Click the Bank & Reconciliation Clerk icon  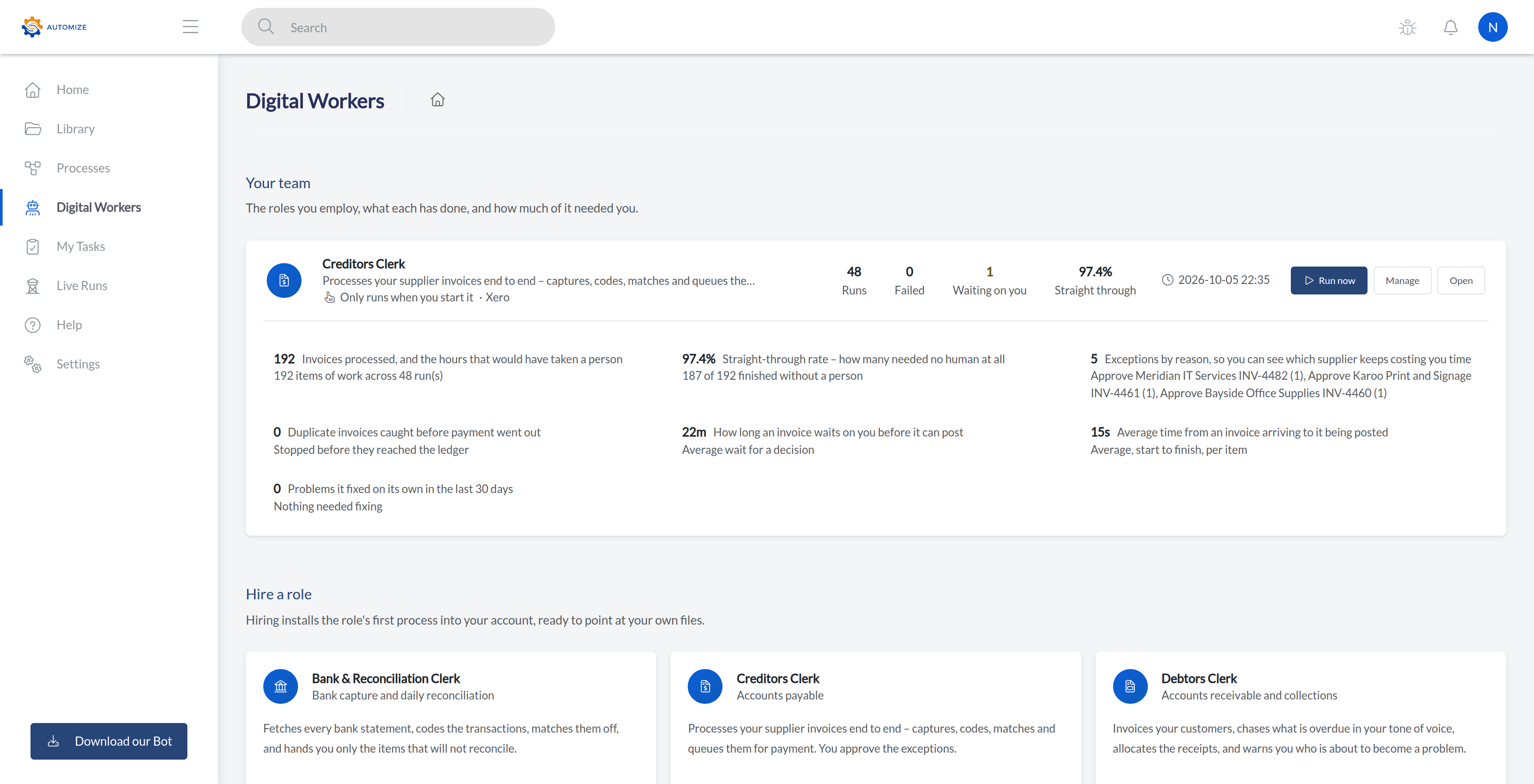click(281, 686)
